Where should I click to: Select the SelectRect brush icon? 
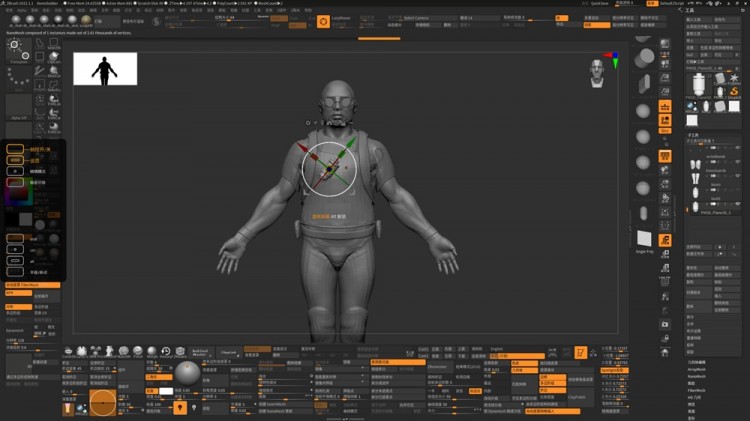(x=54, y=44)
